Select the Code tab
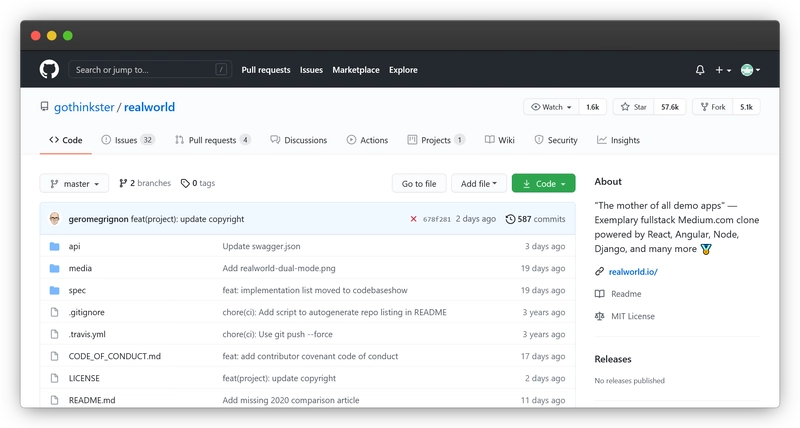The height and width of the screenshot is (428, 800). (x=66, y=140)
